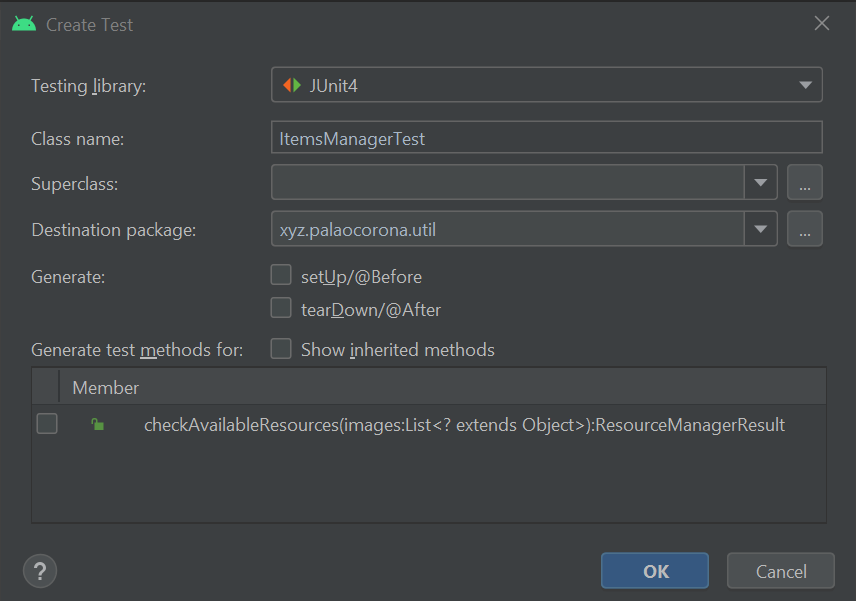Viewport: 856px width, 601px height.
Task: Click the Superclass text field
Action: [x=508, y=183]
